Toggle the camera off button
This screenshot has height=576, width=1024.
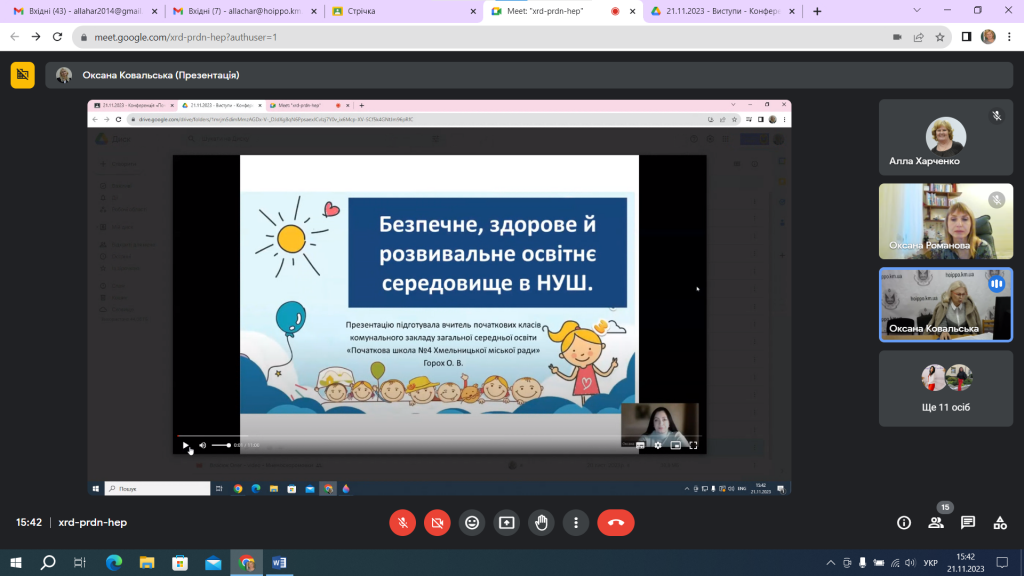(437, 522)
